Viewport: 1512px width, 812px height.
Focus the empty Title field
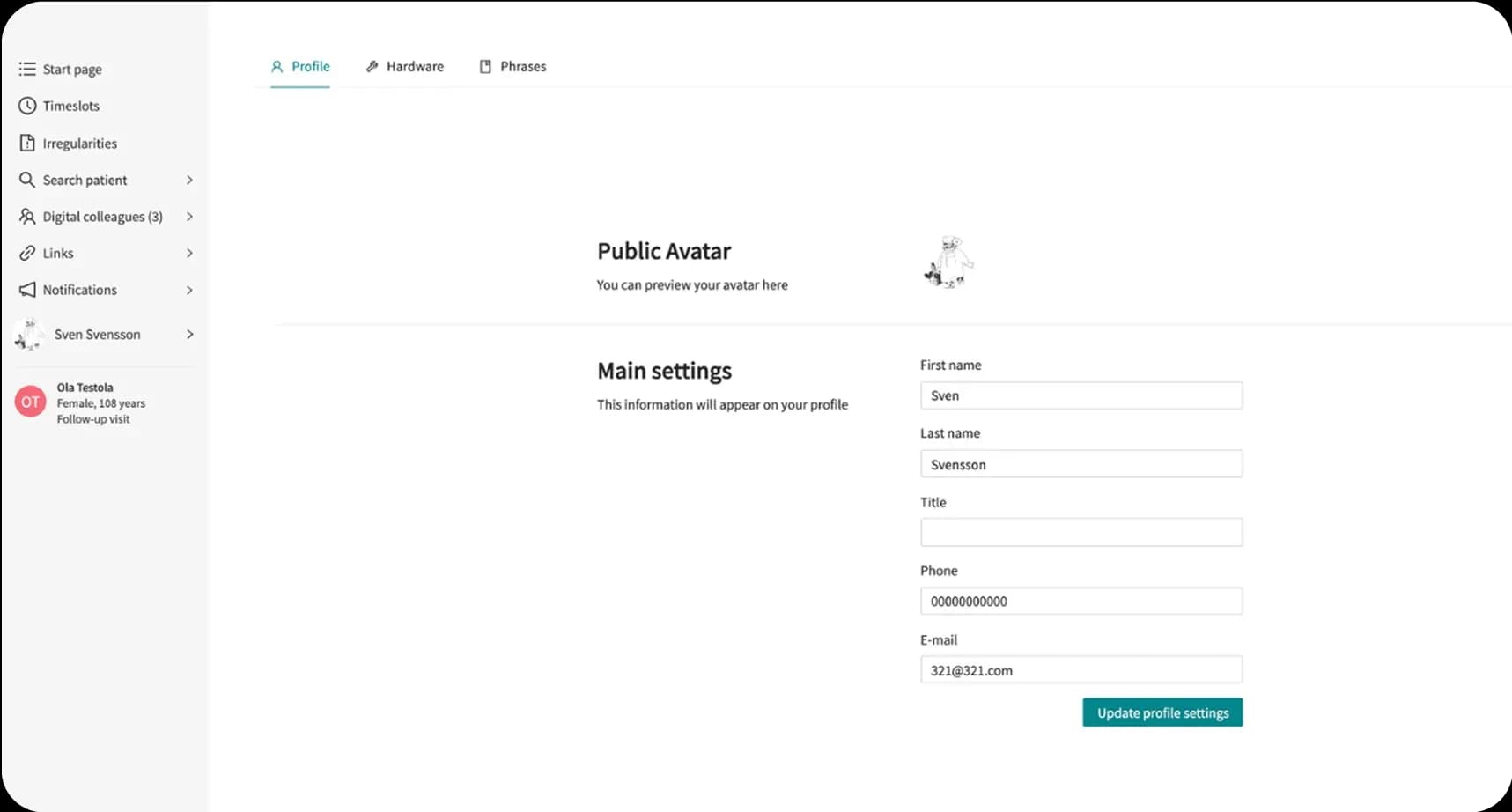tap(1081, 532)
